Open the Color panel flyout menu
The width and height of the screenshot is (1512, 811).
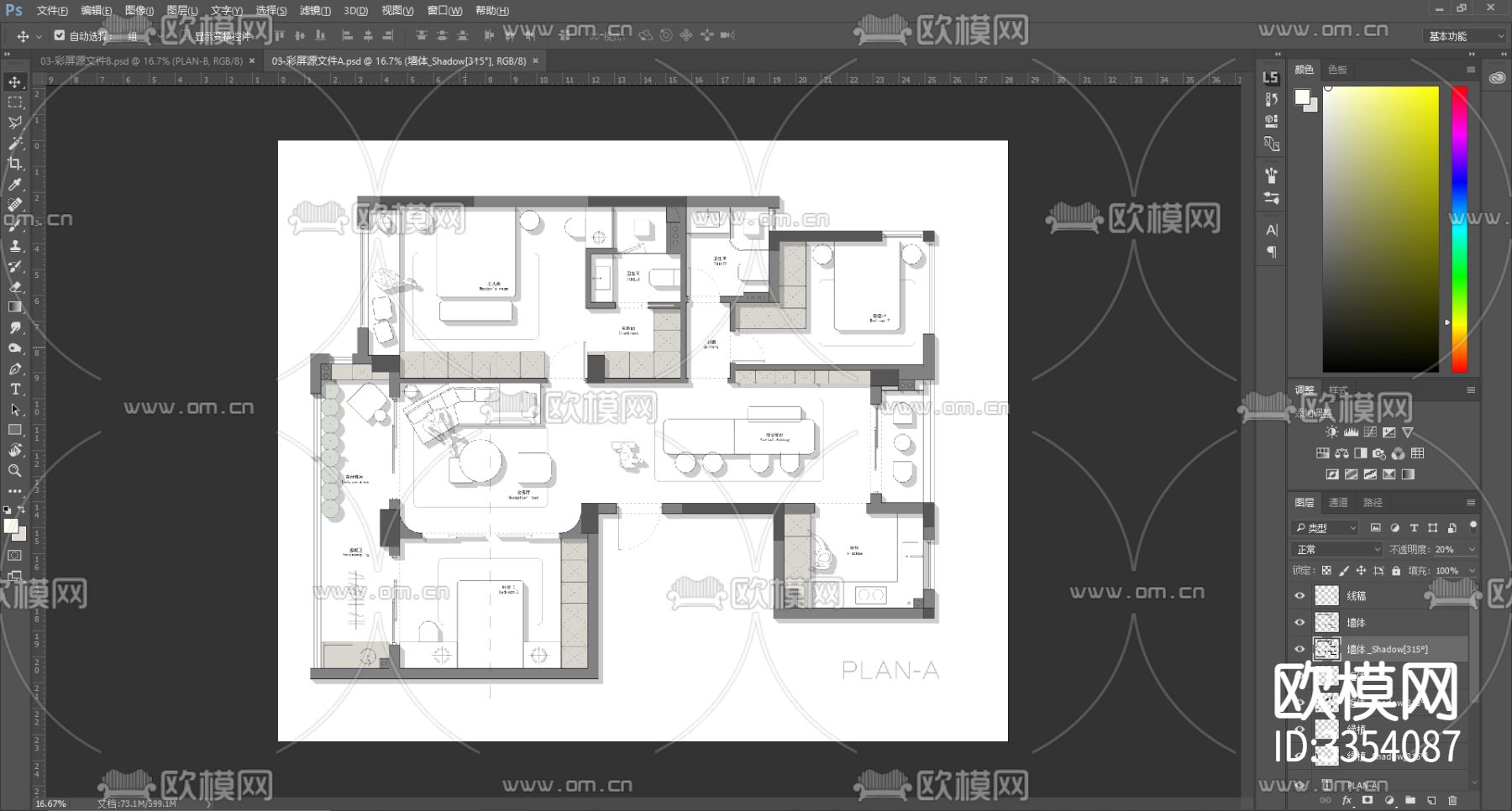pyautogui.click(x=1471, y=70)
